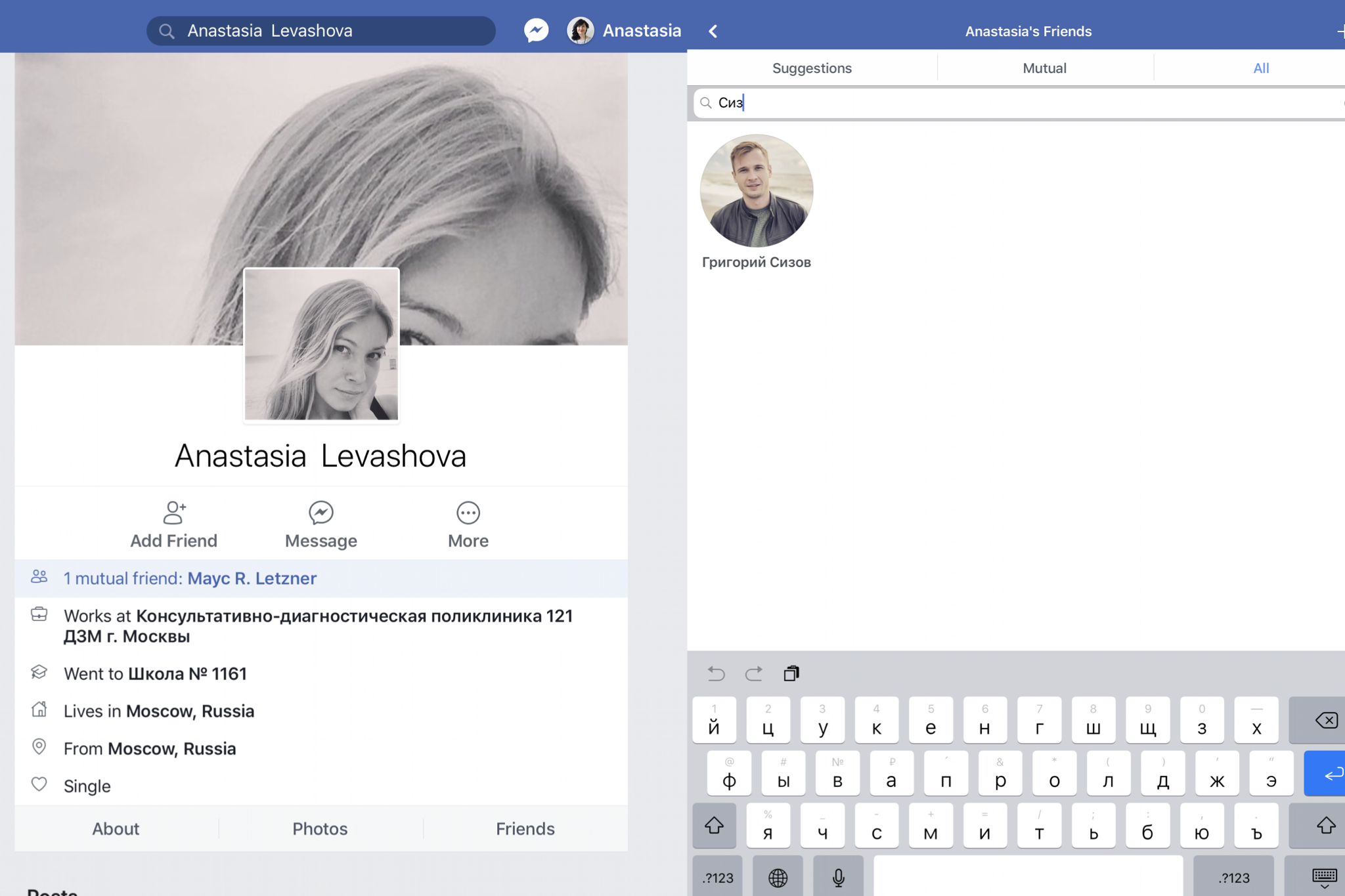
Task: Open mutual friend Mayc R. Letzner
Action: tap(252, 578)
